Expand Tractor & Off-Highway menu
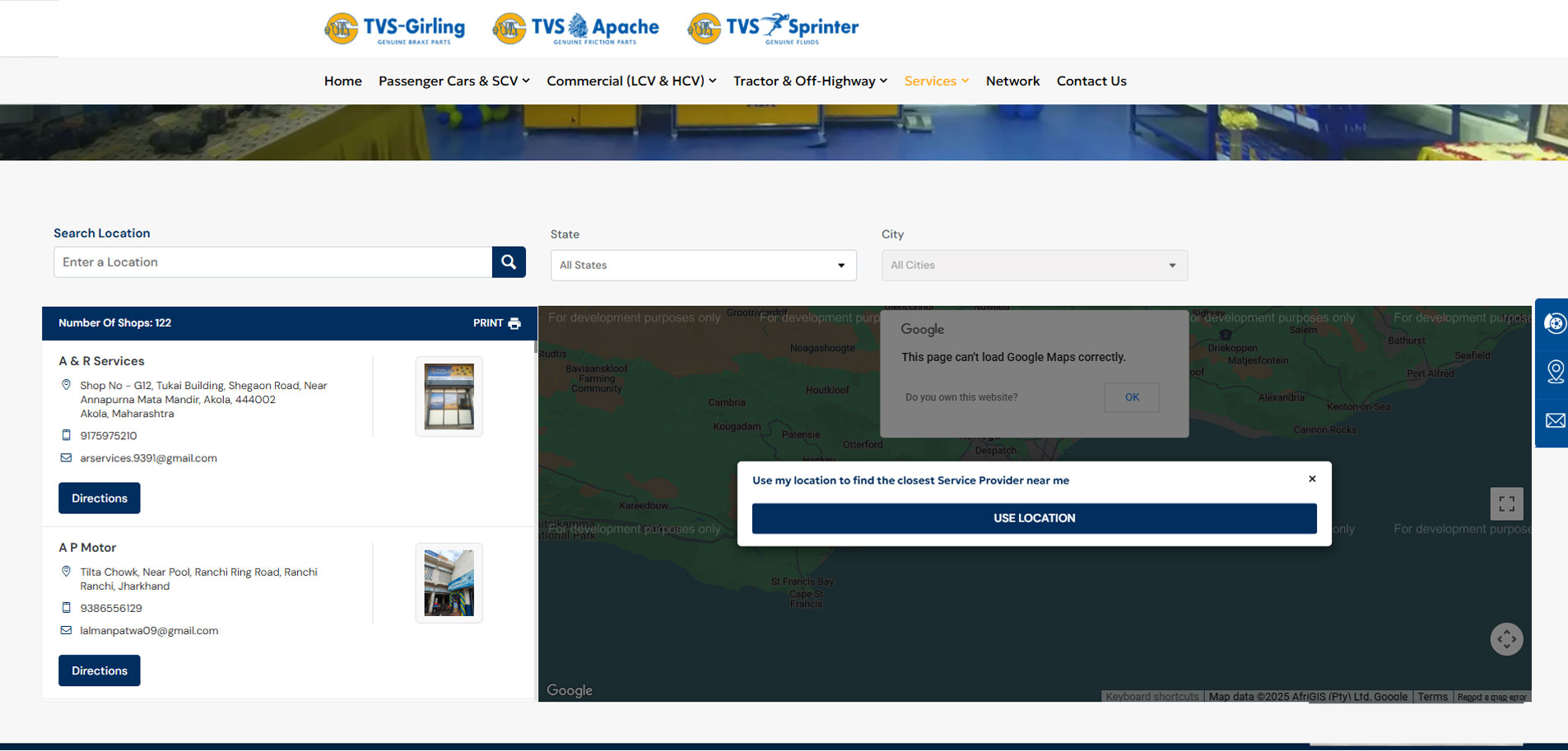This screenshot has height=751, width=1568. [x=811, y=81]
